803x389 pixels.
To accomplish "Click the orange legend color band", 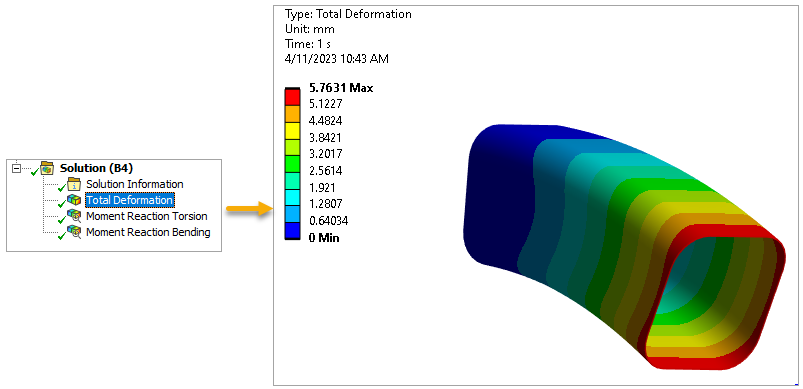I will click(292, 114).
